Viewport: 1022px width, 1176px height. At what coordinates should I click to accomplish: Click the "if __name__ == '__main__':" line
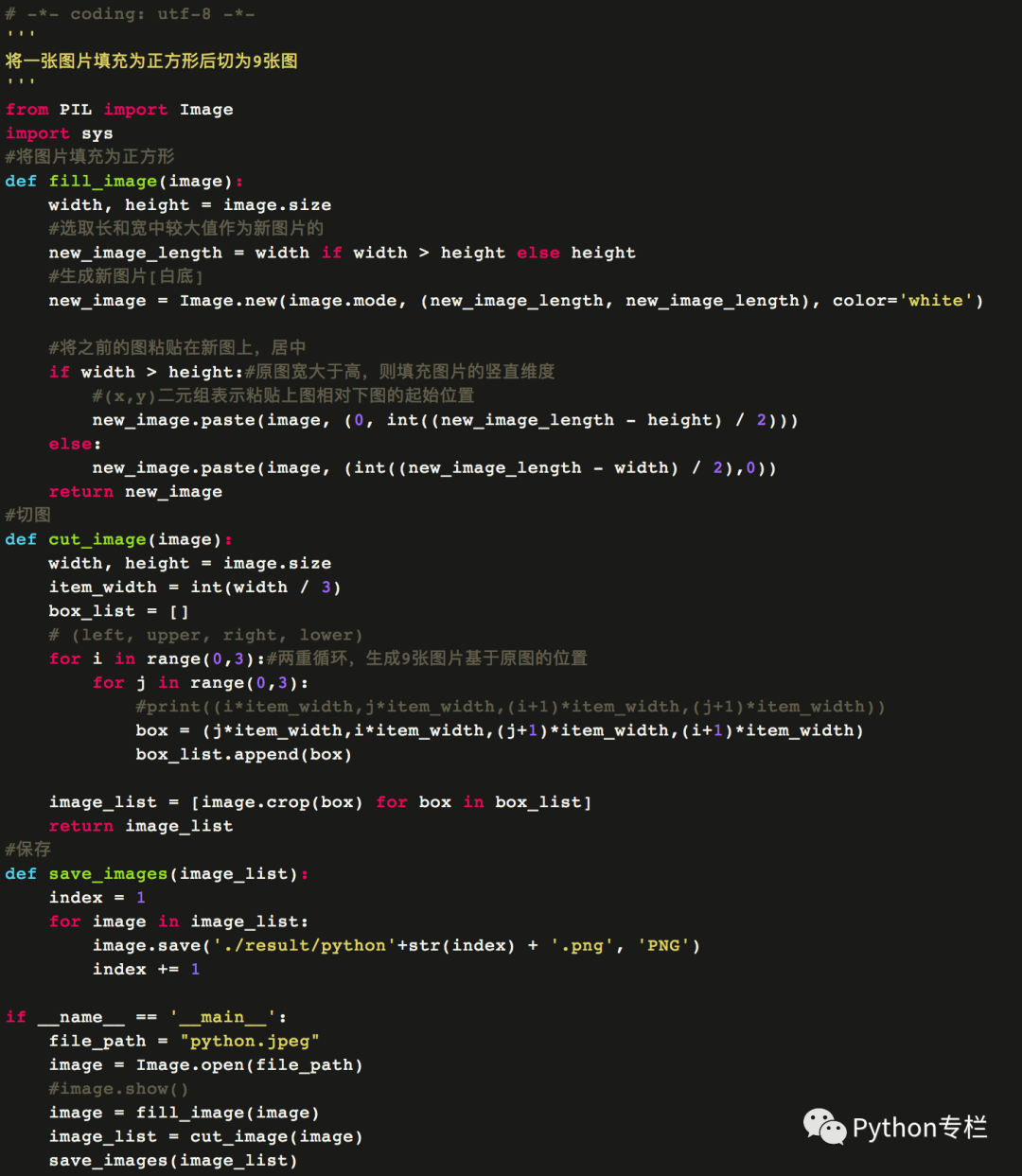click(147, 1017)
